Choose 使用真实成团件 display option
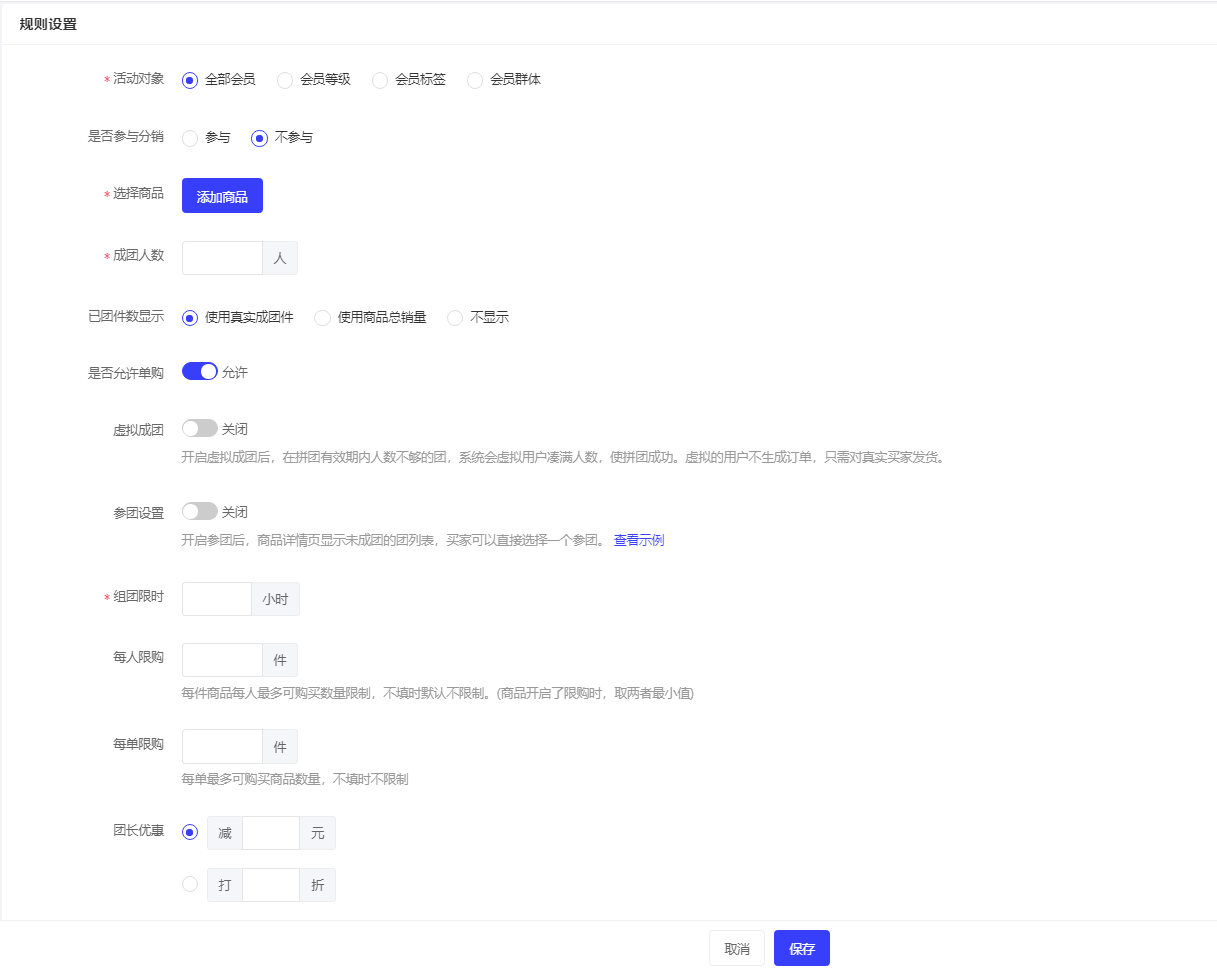The image size is (1217, 974). coord(190,318)
